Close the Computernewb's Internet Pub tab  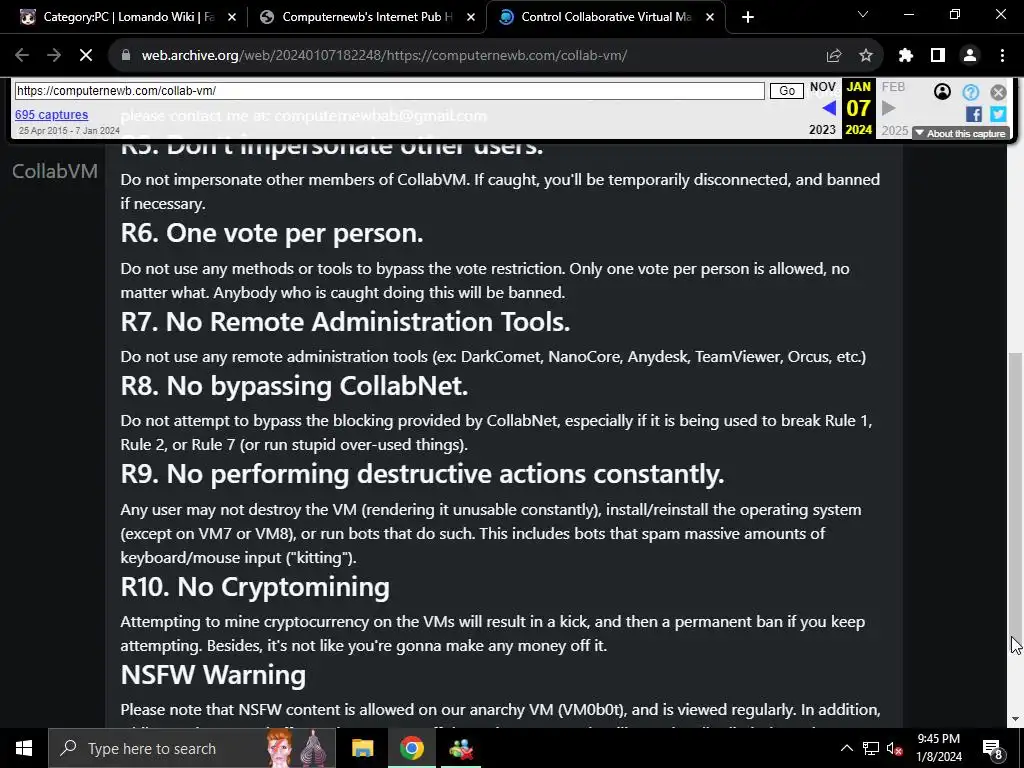[x=471, y=17]
